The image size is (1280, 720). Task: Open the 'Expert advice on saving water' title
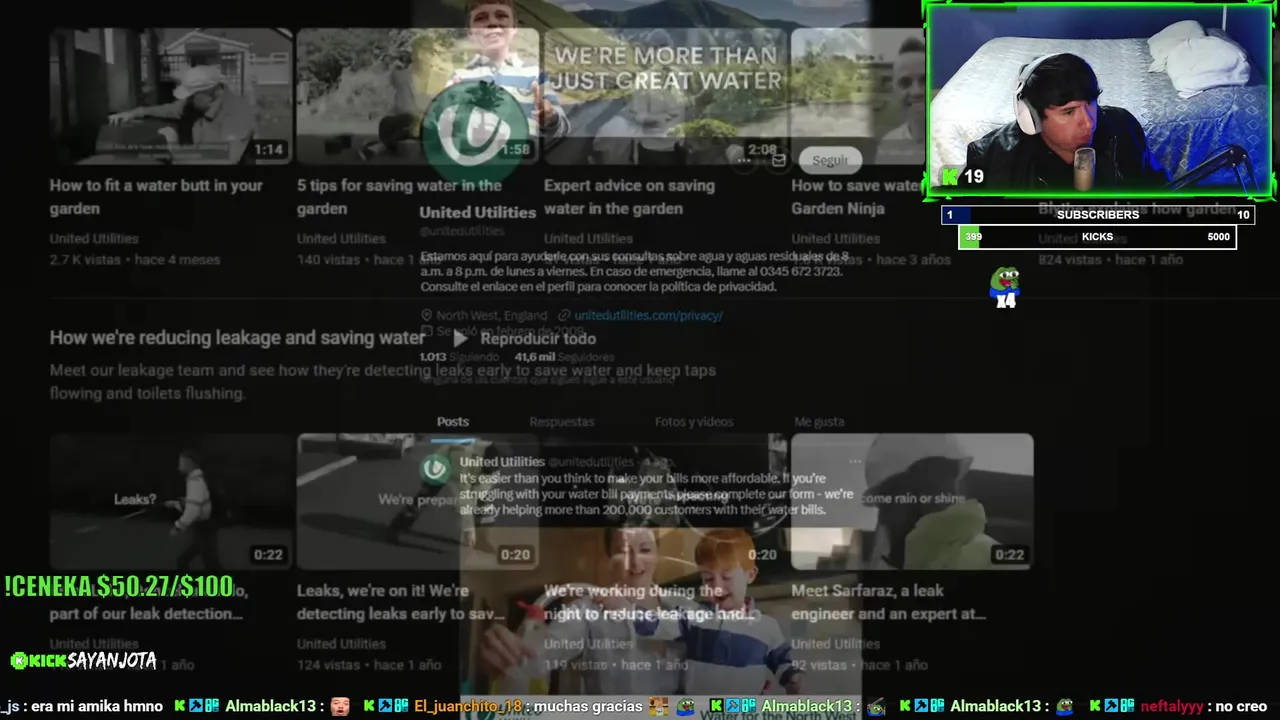point(629,197)
